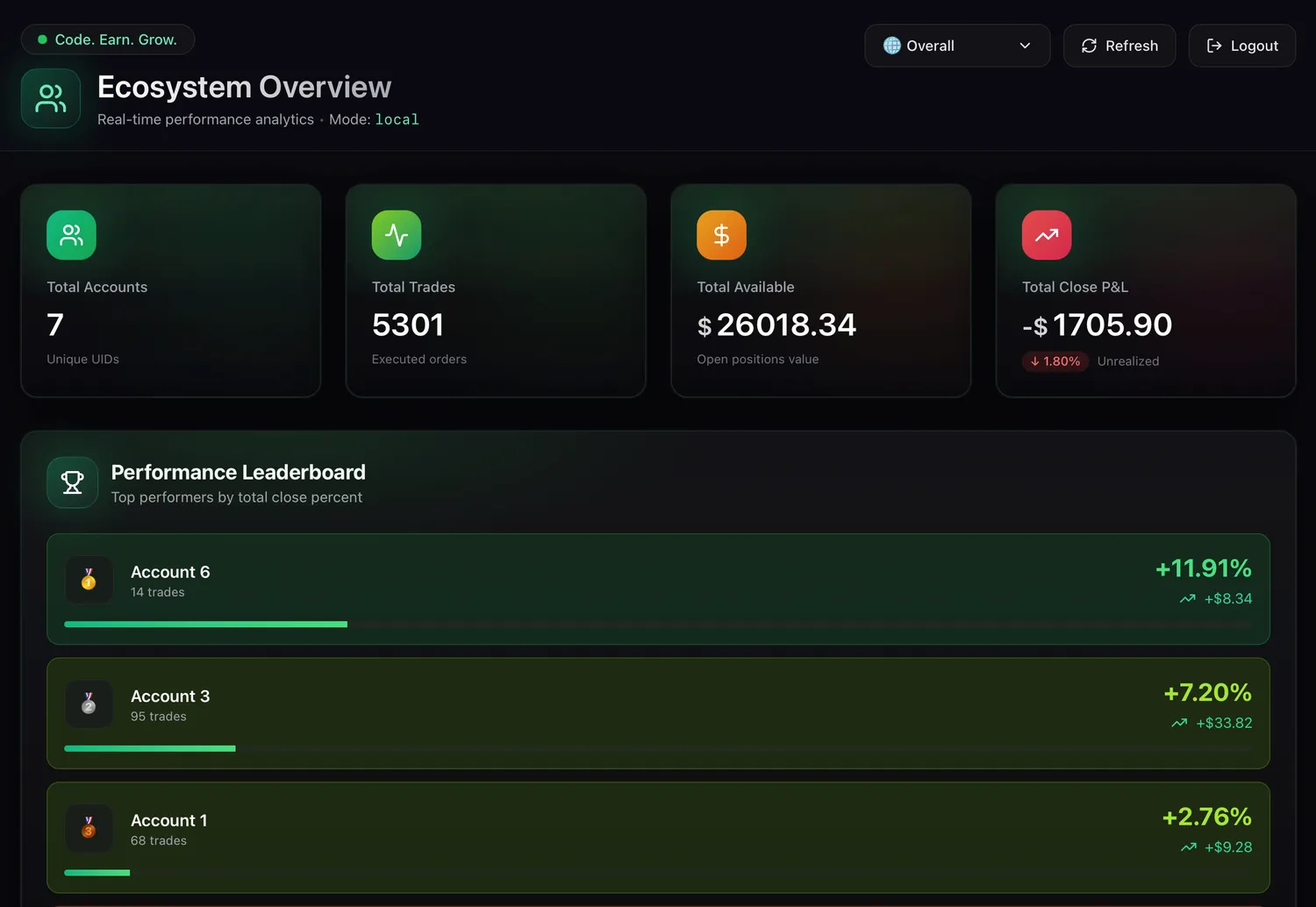This screenshot has height=907, width=1316.
Task: Expand Account 6 leaderboard row
Action: (x=658, y=589)
